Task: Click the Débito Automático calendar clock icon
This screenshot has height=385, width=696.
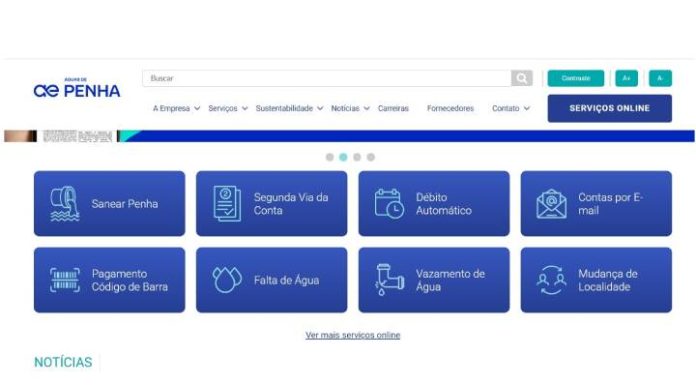Action: tap(389, 204)
